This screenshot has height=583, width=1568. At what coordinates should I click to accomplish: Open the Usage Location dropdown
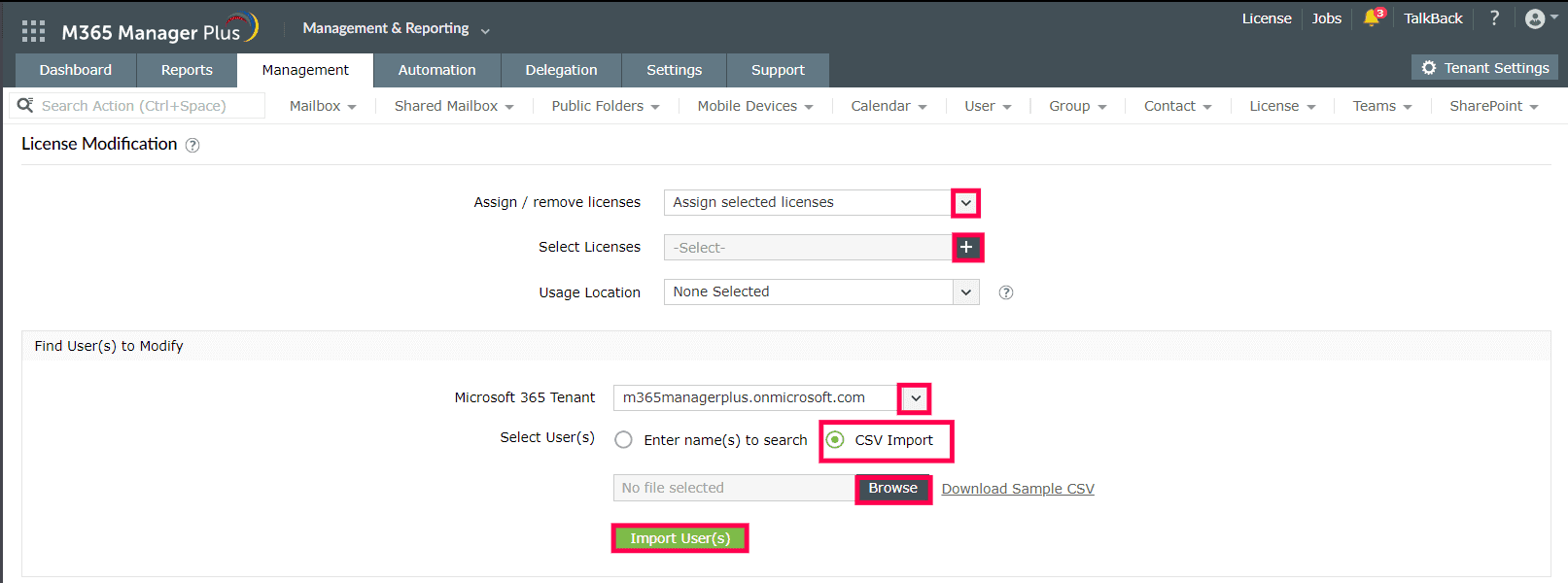pyautogui.click(x=965, y=292)
